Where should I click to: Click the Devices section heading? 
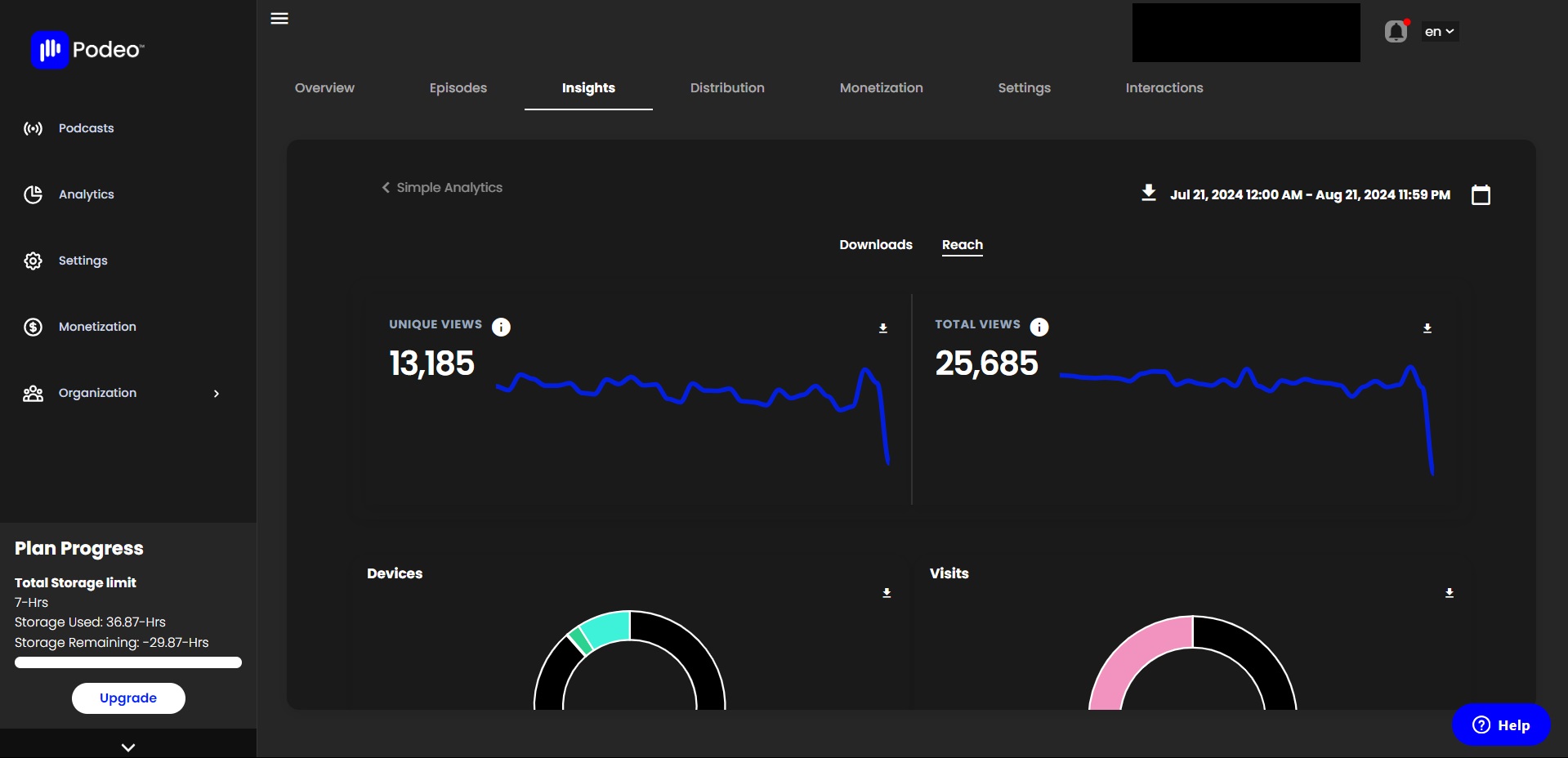click(395, 573)
